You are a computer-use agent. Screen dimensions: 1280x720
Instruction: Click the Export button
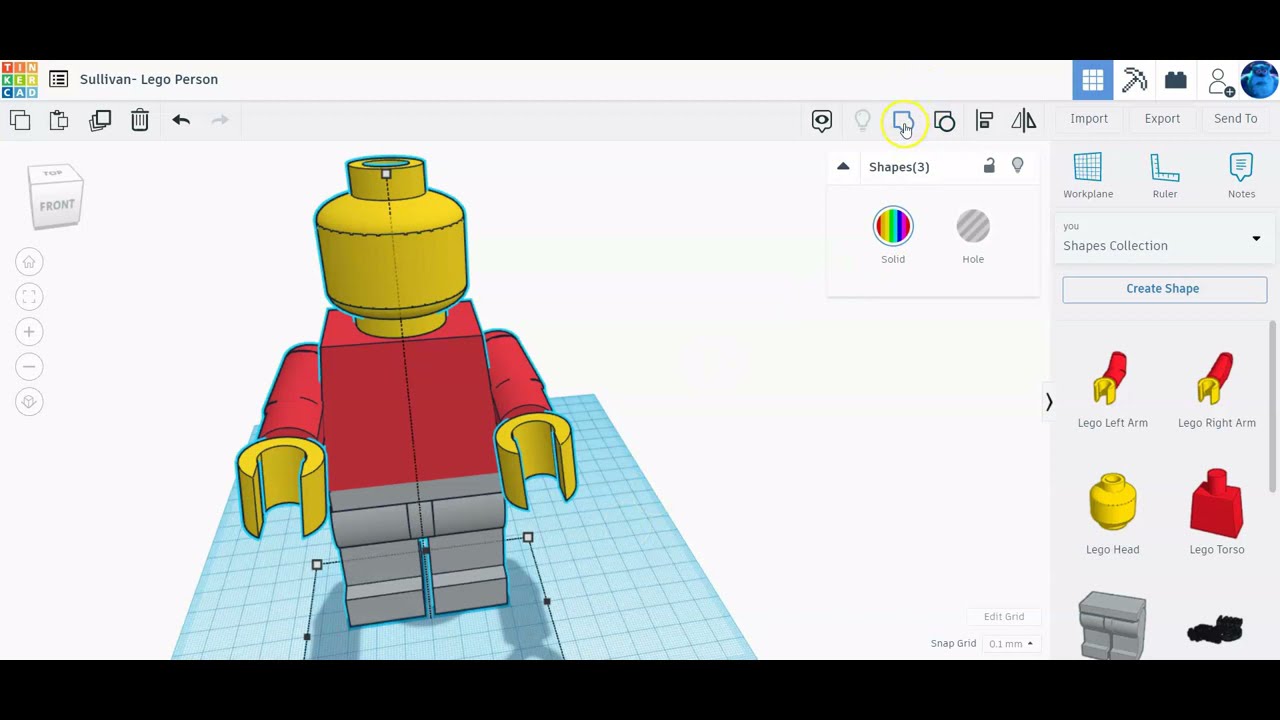coord(1162,119)
